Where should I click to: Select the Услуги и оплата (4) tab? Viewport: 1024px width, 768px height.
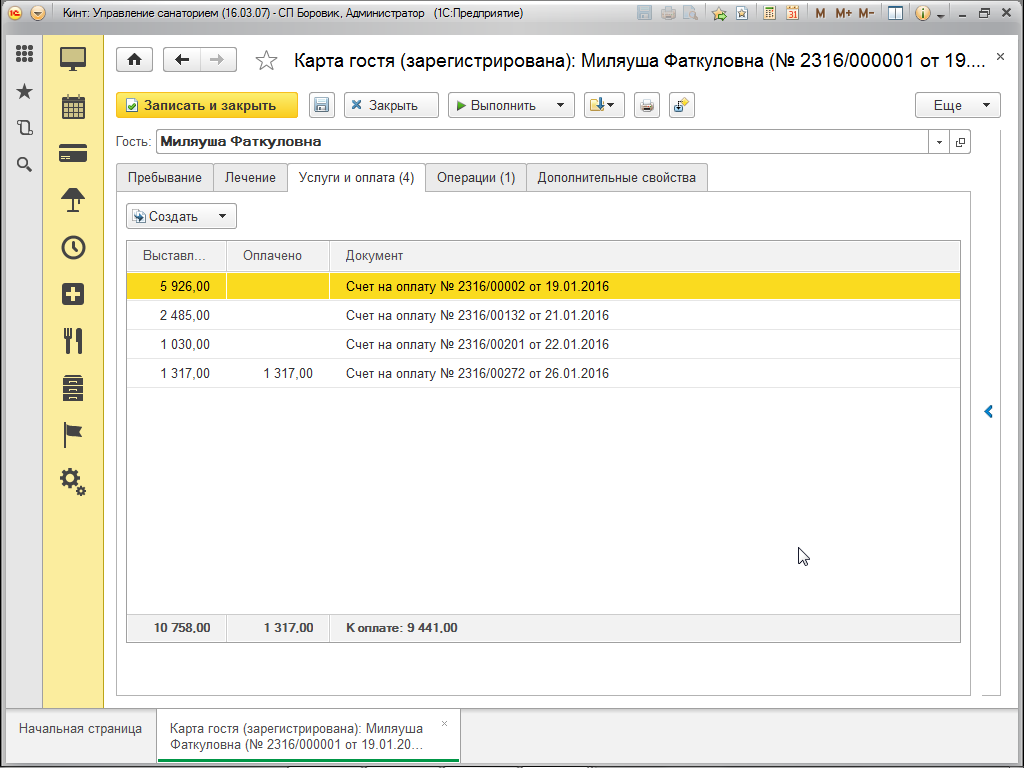357,178
